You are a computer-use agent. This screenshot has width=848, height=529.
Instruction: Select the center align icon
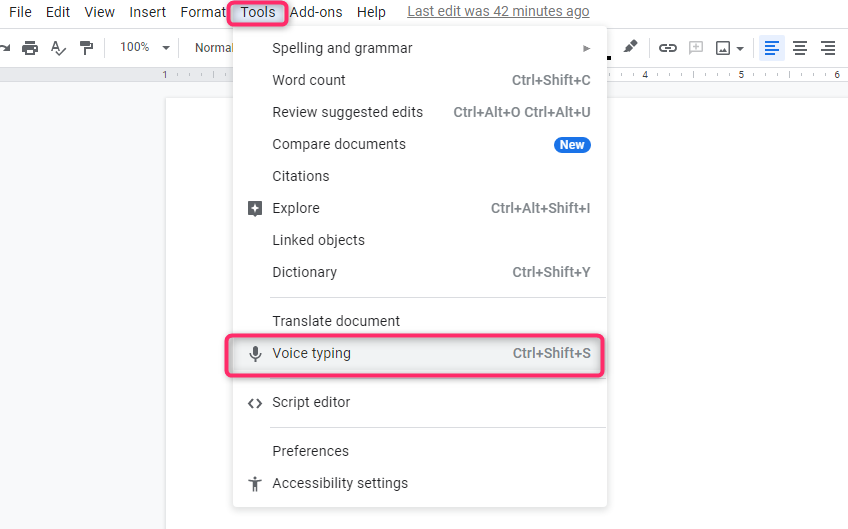coord(800,48)
